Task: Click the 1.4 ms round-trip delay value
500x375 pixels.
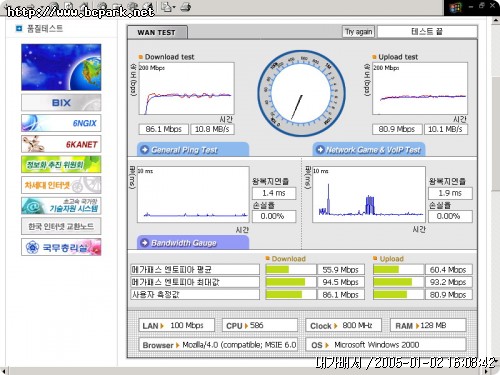Action: 274,193
